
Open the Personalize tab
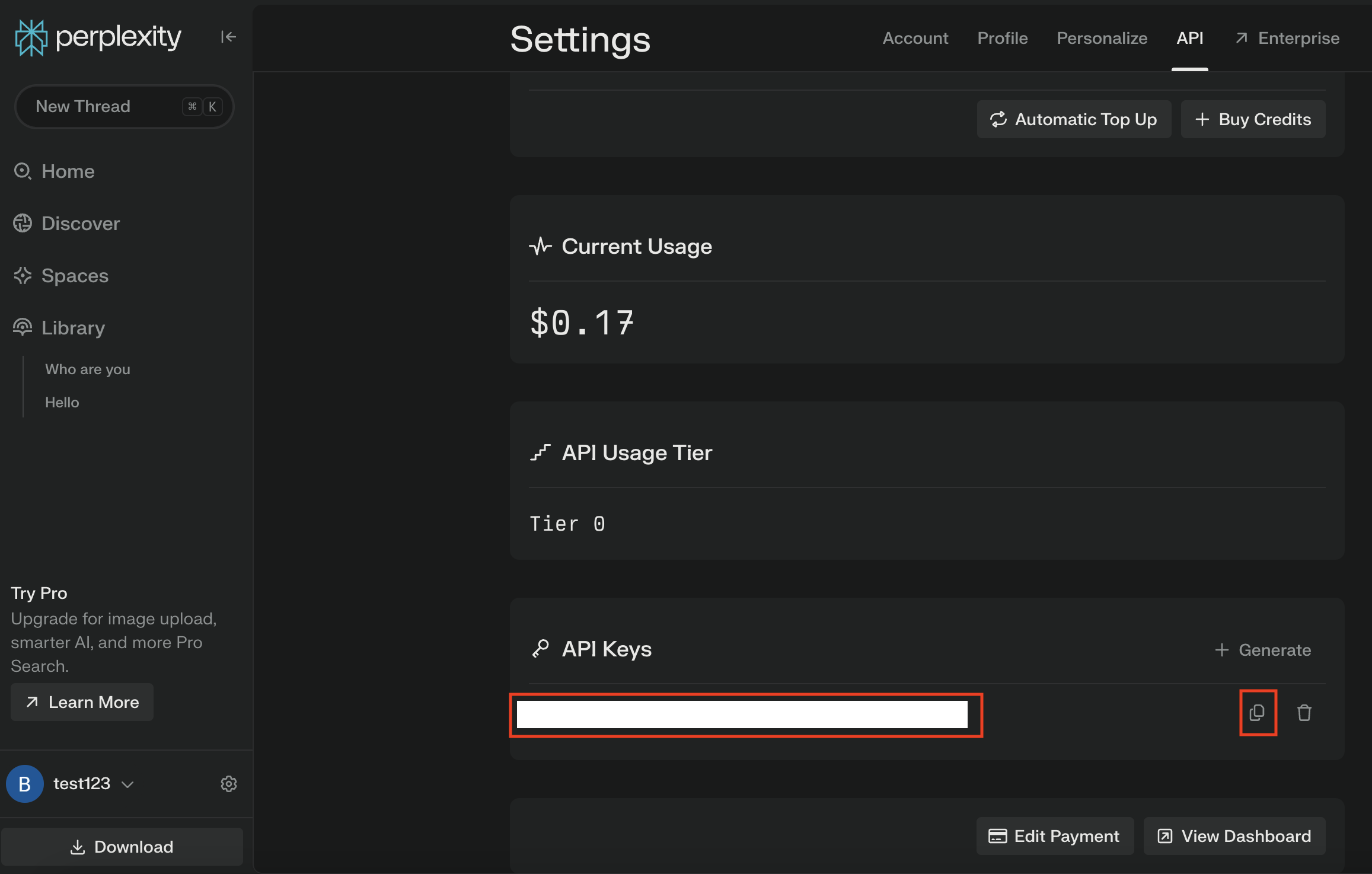[1102, 38]
